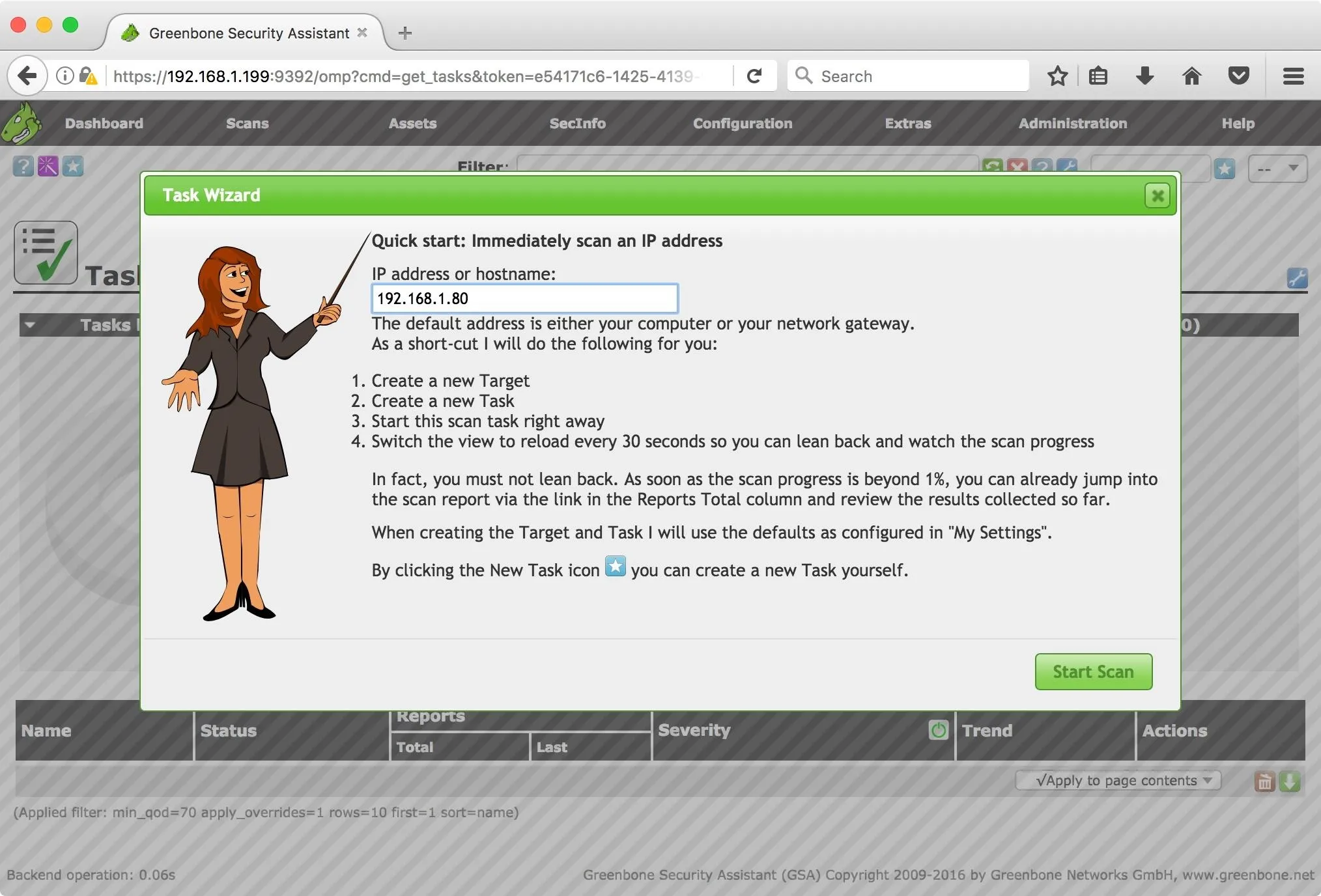Go to browser home page icon
This screenshot has height=896, width=1321.
[x=1191, y=76]
